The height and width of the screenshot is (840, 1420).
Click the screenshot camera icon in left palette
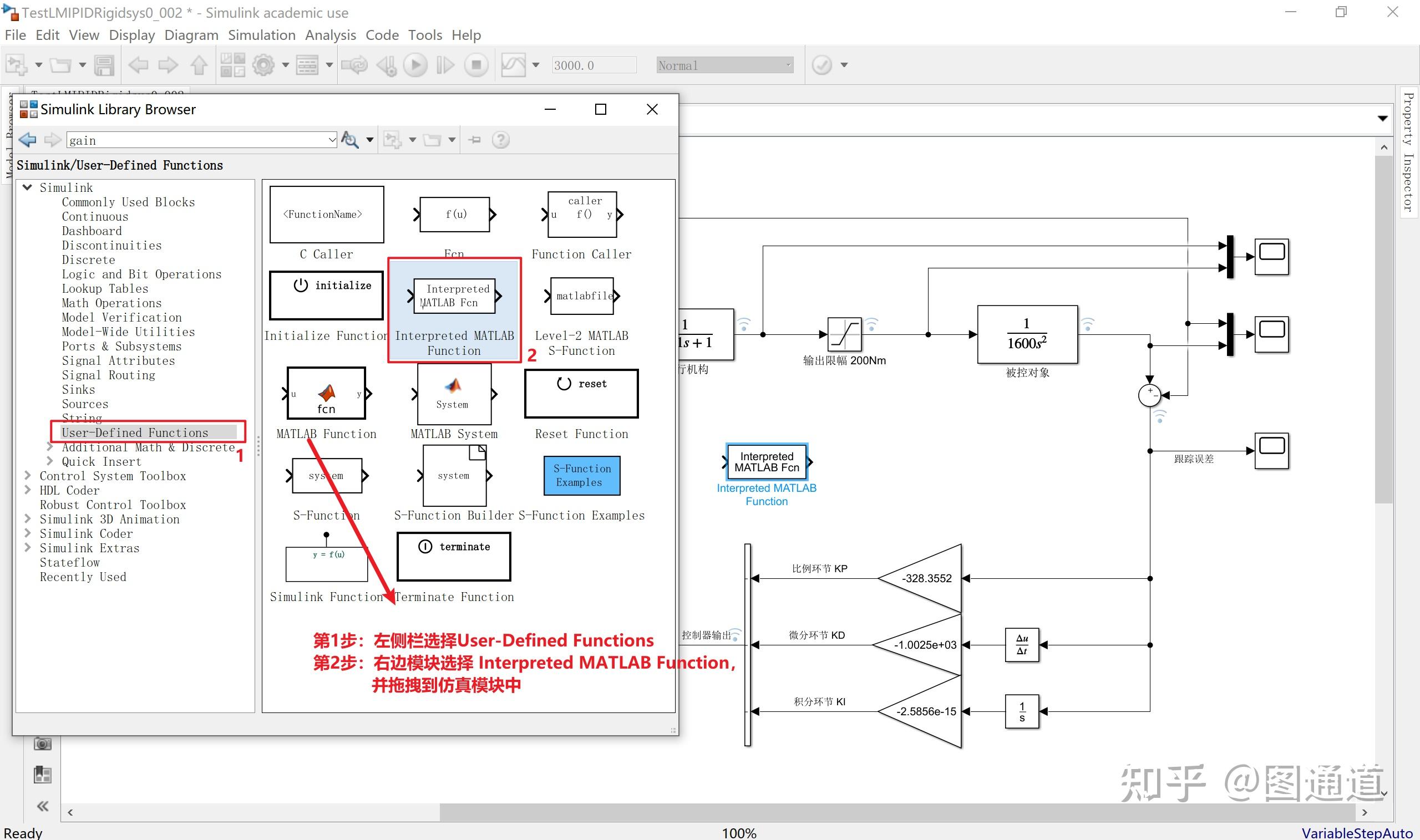43,743
